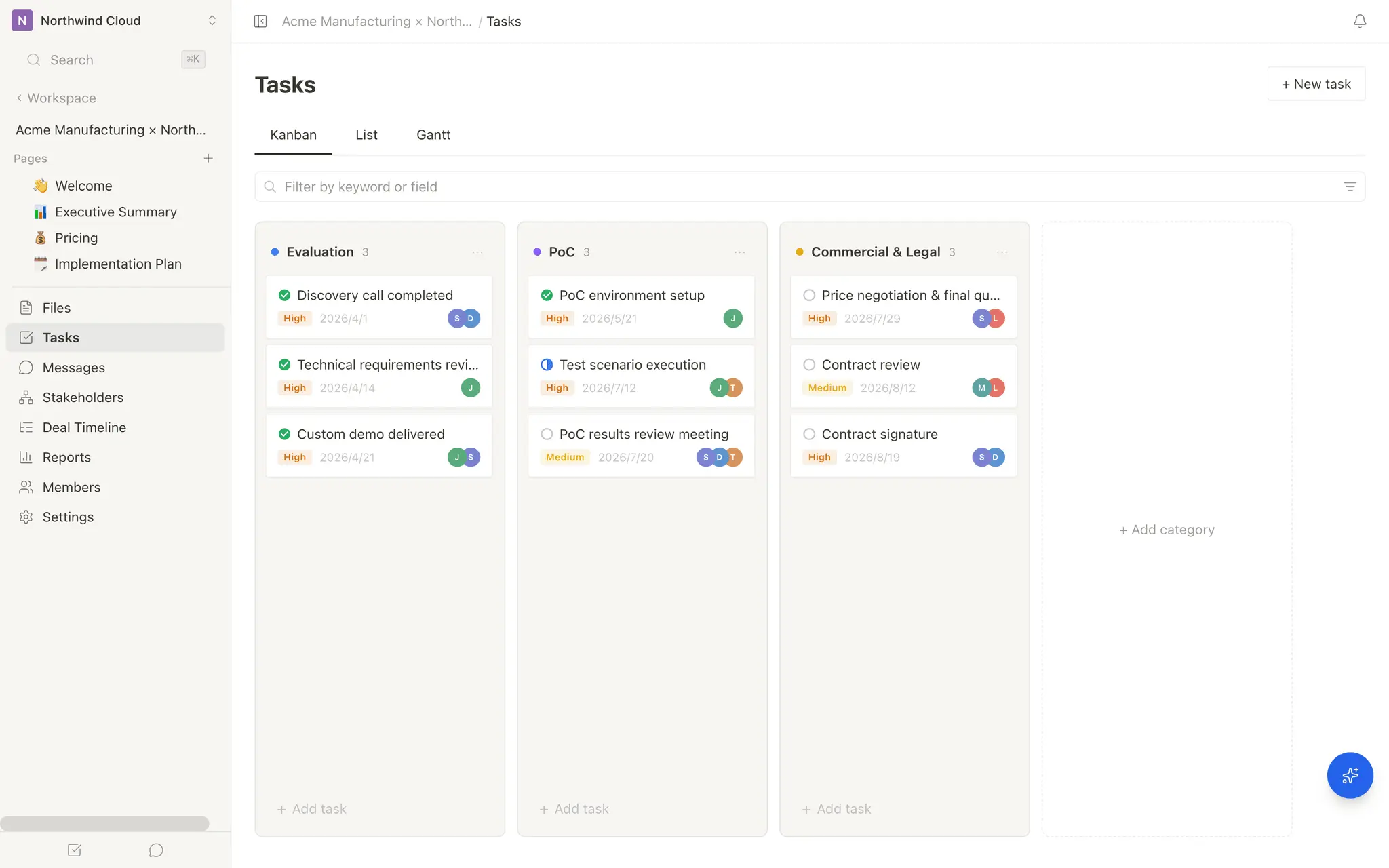Screen dimensions: 1389x868
Task: Go back to Workspace
Action: tap(56, 98)
